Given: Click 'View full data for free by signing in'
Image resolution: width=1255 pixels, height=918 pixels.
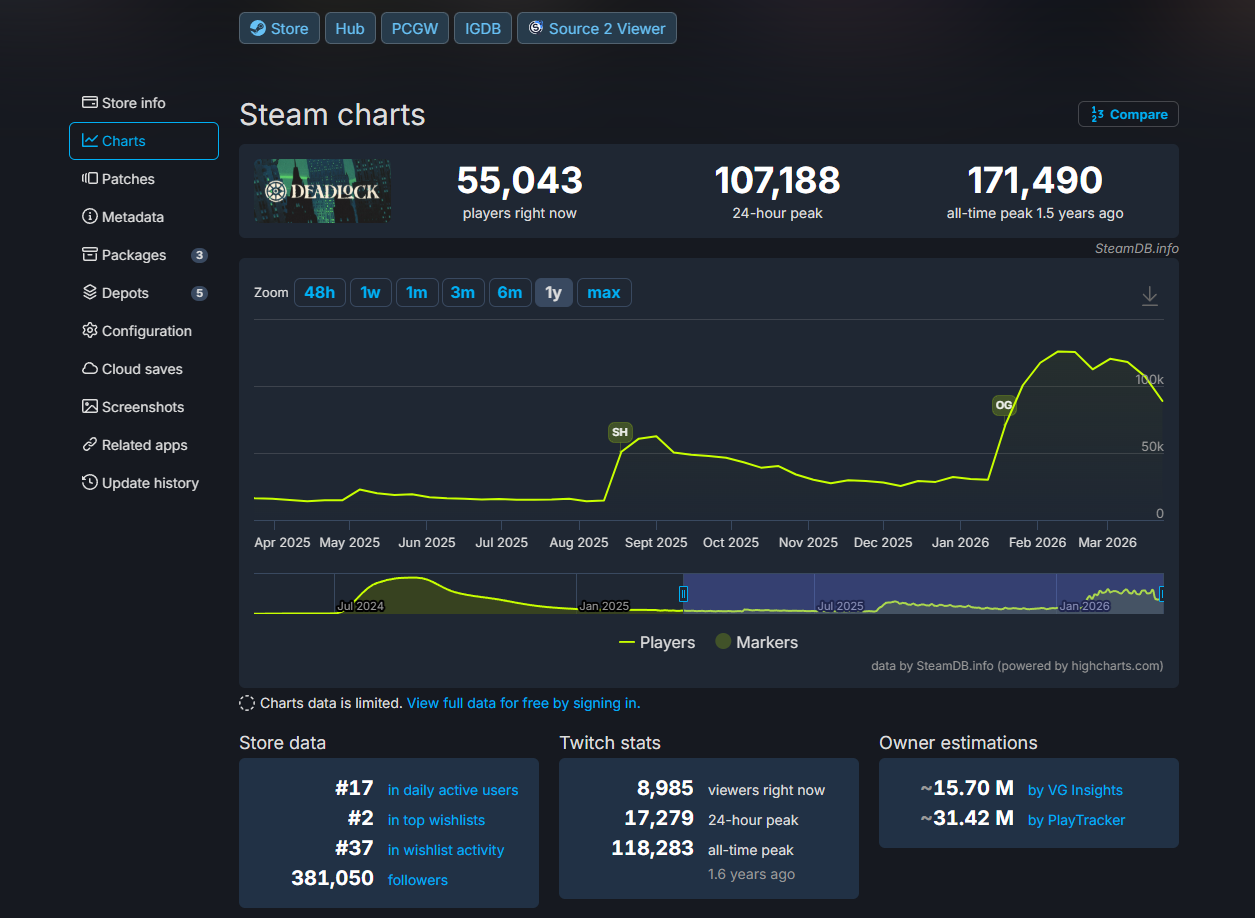Looking at the screenshot, I should [x=523, y=703].
